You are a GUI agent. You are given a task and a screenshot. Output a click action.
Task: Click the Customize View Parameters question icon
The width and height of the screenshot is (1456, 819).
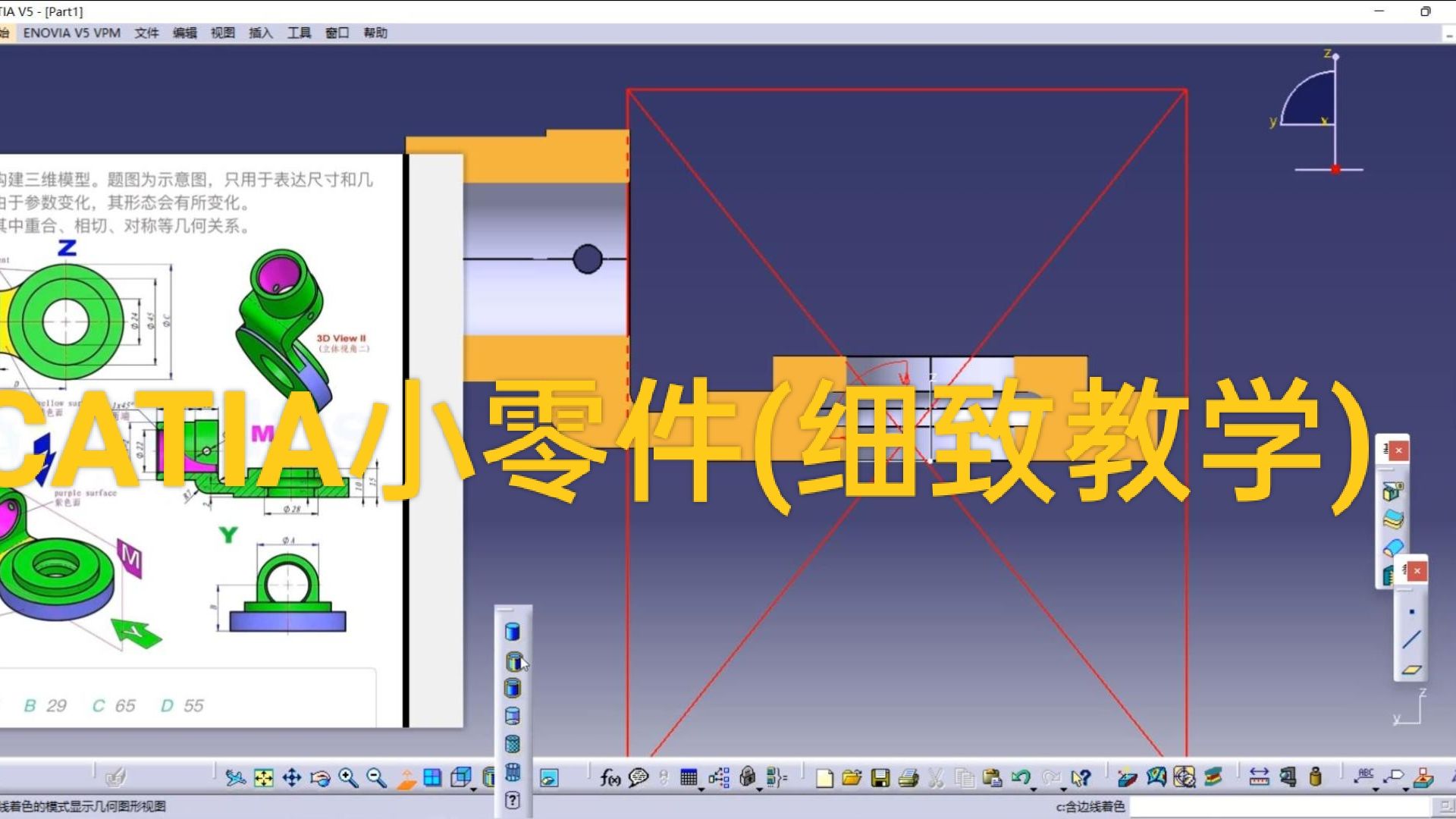pyautogui.click(x=513, y=800)
